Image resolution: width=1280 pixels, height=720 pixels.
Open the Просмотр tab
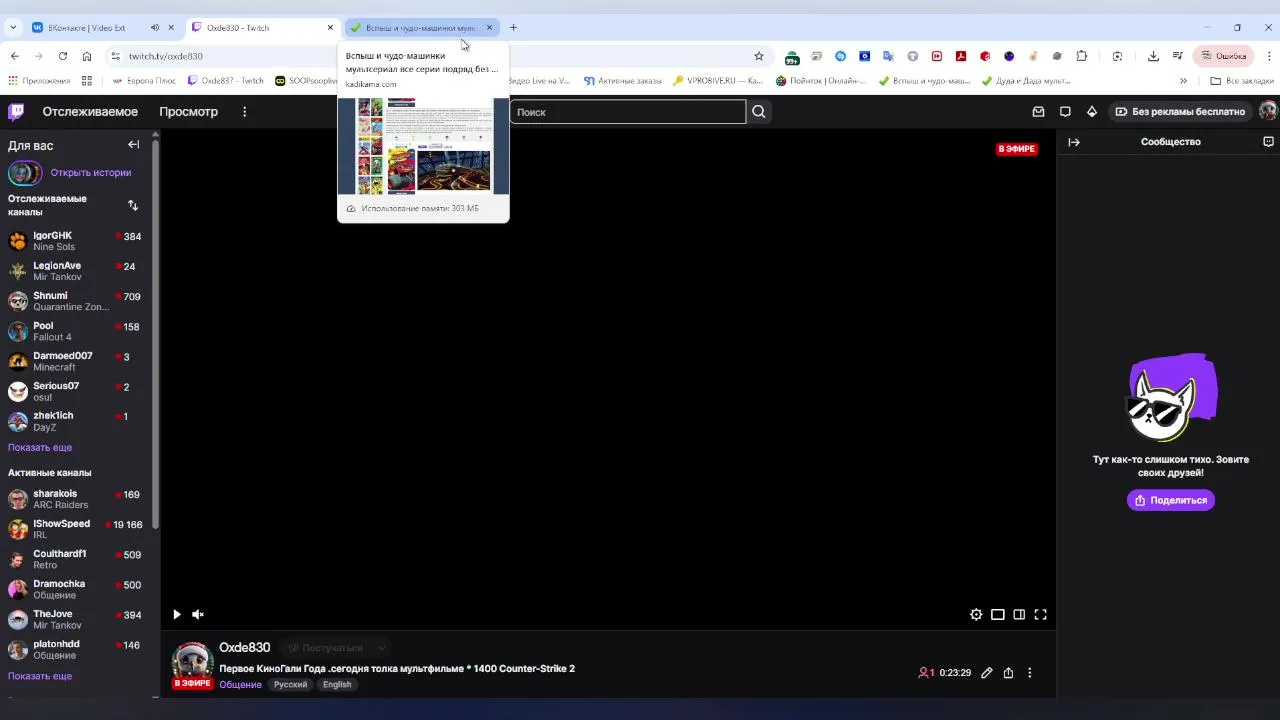188,112
